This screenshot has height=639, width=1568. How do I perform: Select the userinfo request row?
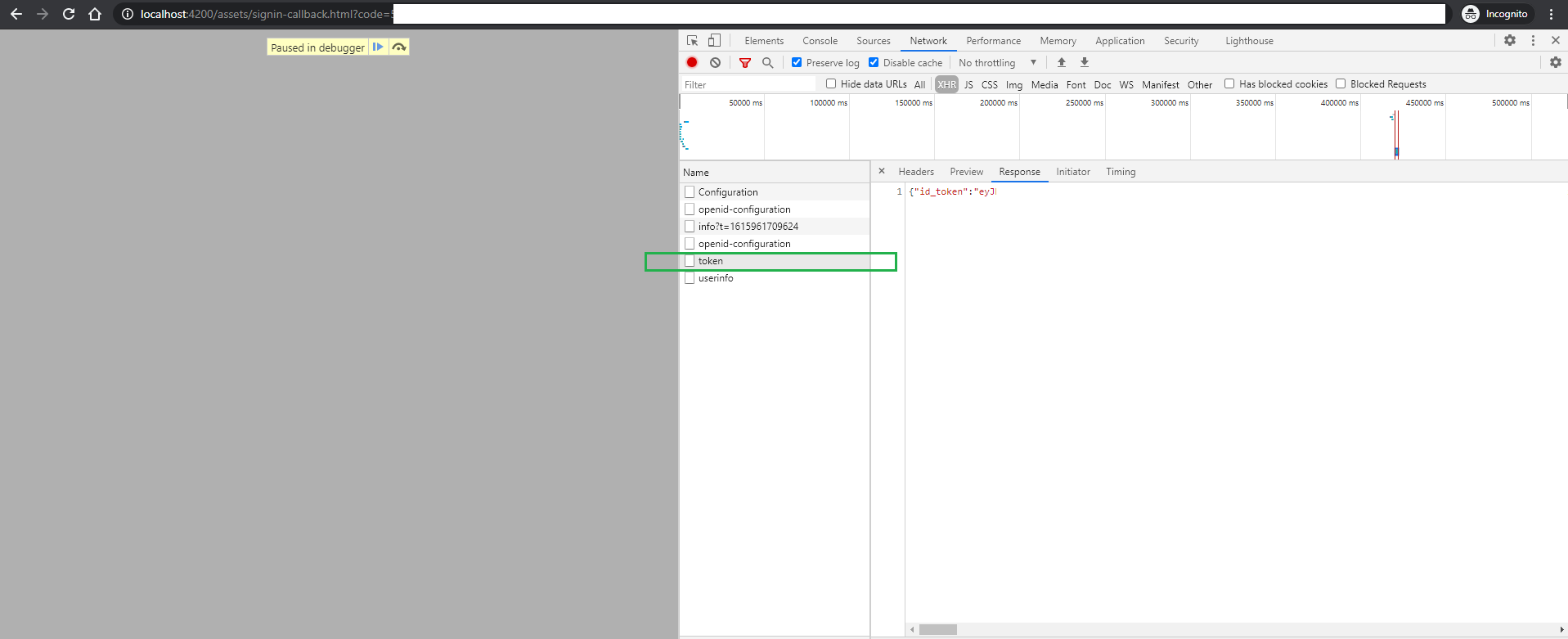click(775, 278)
